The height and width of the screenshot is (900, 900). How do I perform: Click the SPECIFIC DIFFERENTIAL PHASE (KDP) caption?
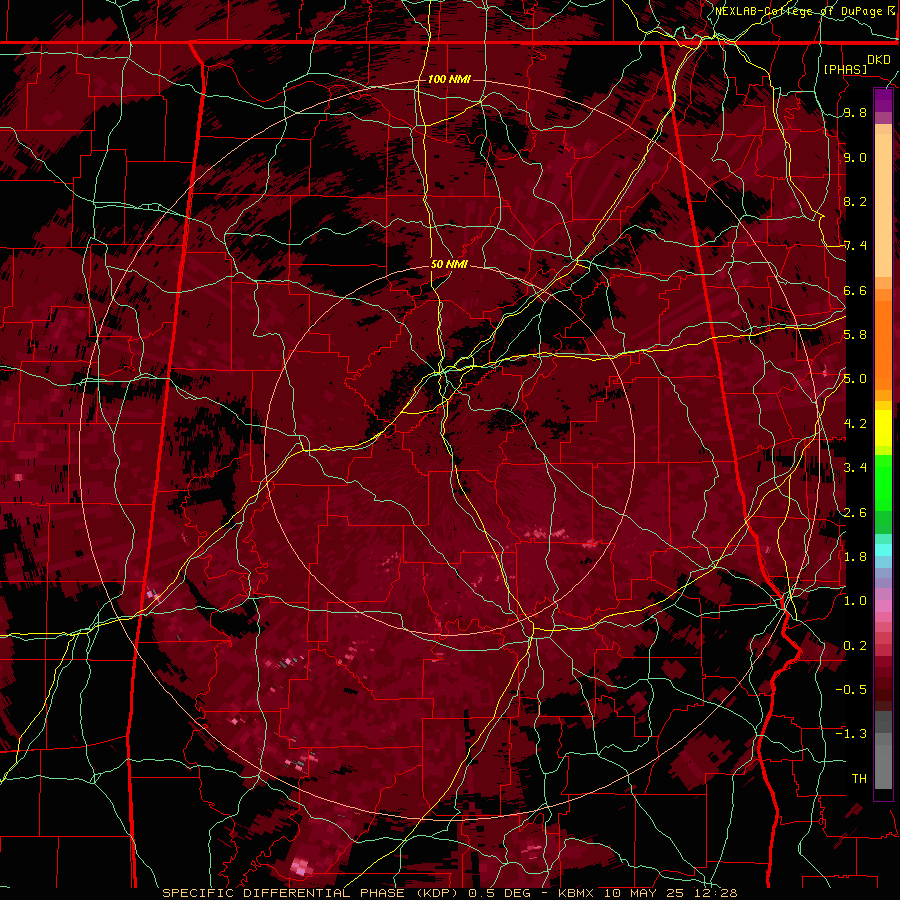coord(312,893)
